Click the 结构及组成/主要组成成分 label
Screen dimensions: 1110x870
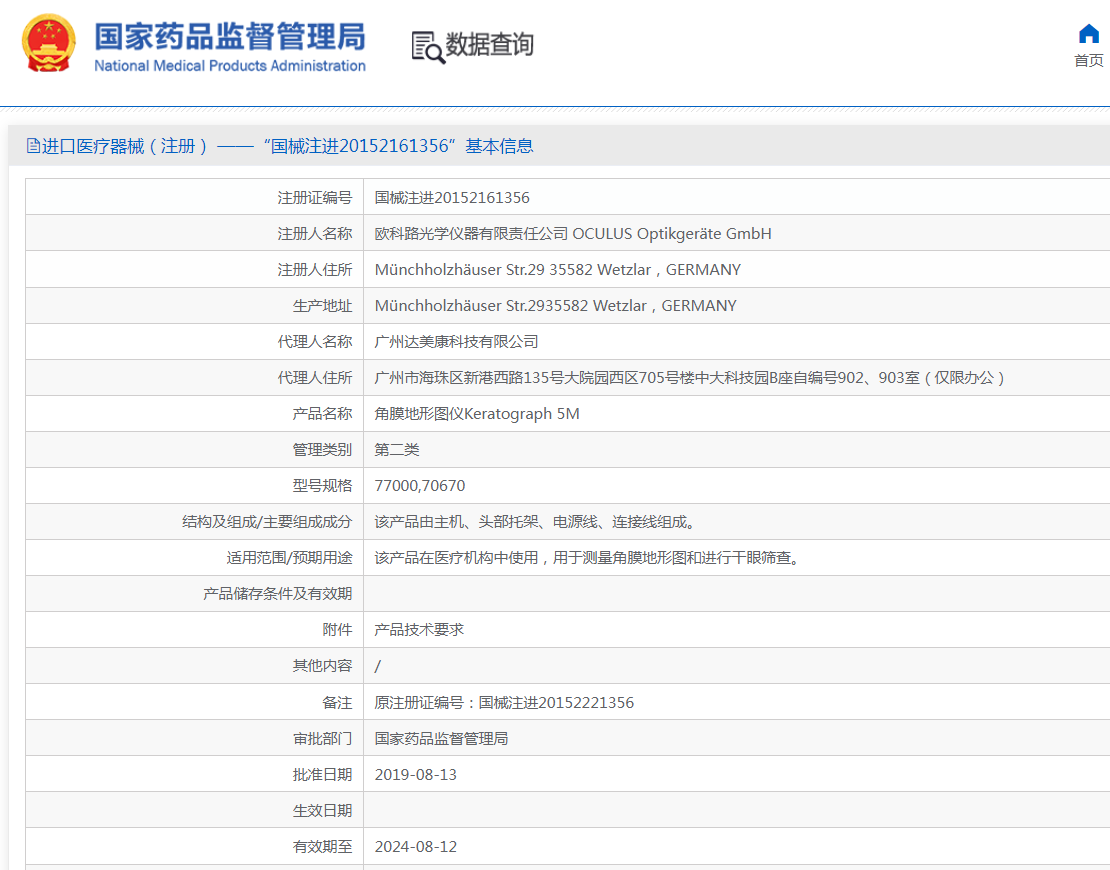(267, 522)
